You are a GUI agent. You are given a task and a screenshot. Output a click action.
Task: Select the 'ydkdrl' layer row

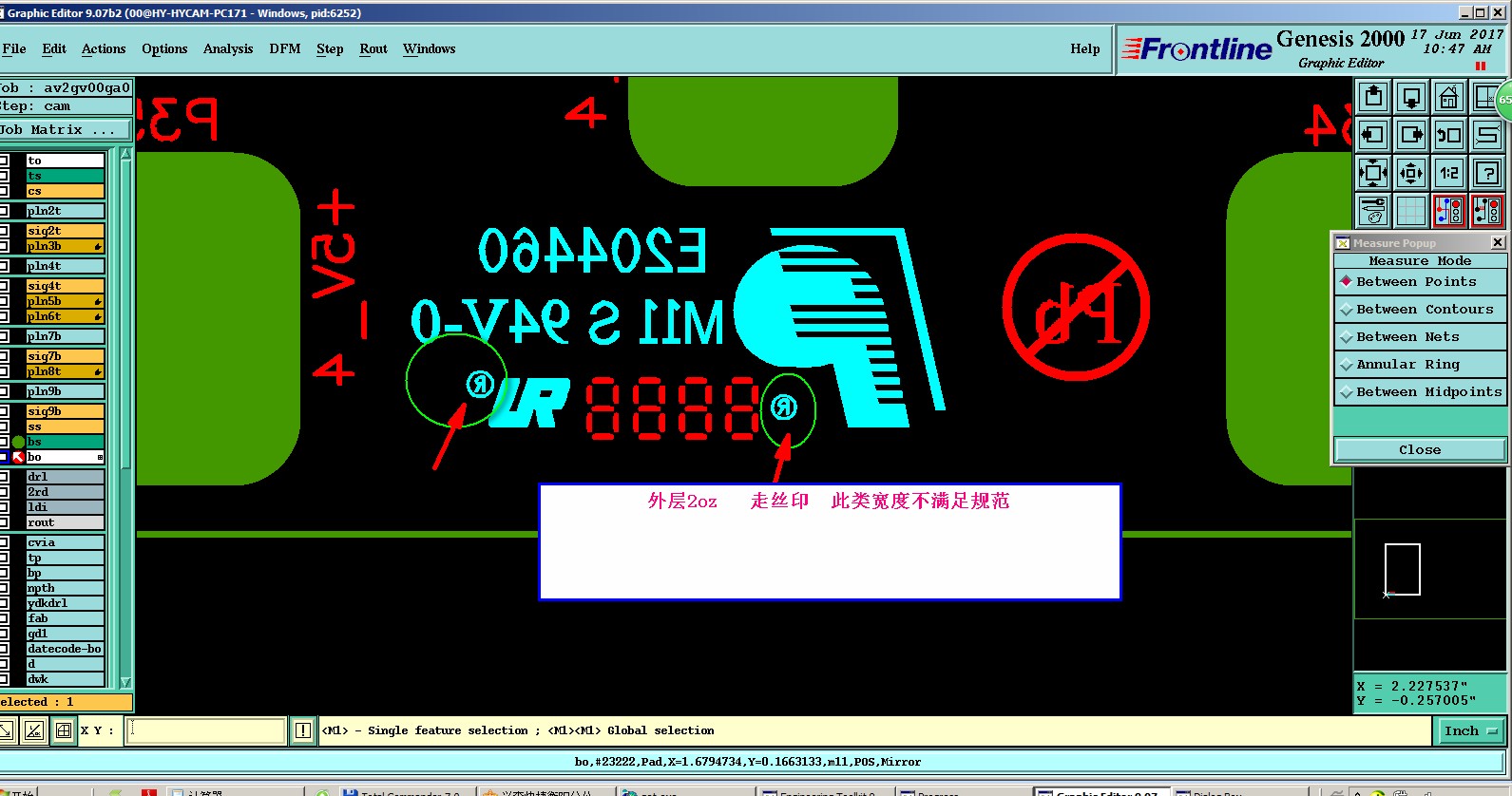tap(65, 603)
